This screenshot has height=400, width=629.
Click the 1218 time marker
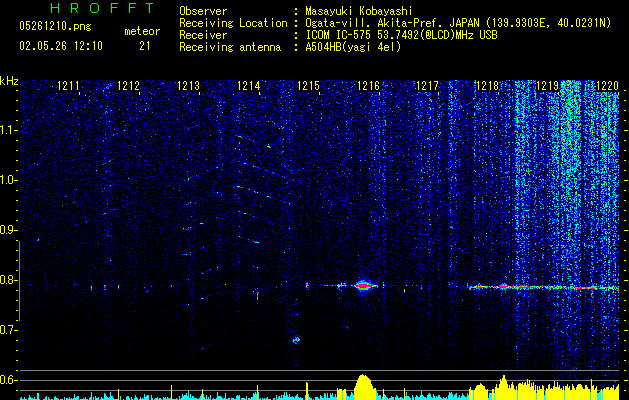pos(487,85)
